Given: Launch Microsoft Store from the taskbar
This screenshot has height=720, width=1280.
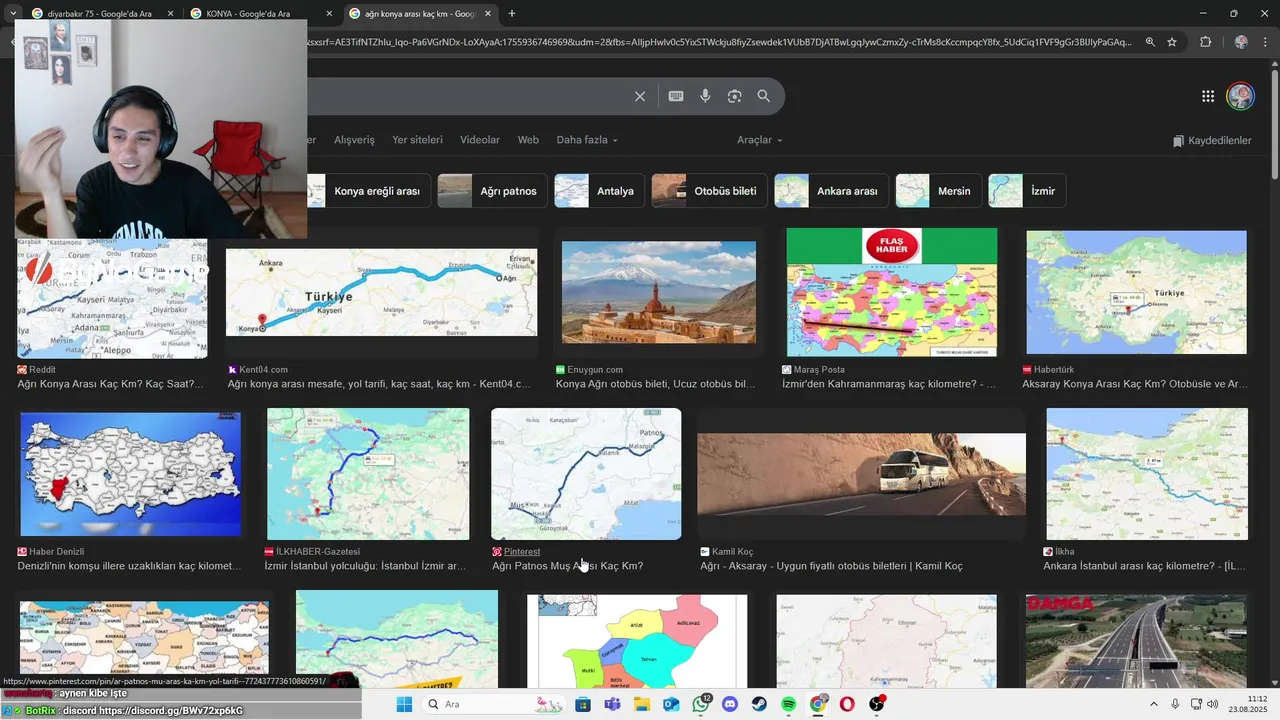Looking at the screenshot, I should (x=583, y=704).
